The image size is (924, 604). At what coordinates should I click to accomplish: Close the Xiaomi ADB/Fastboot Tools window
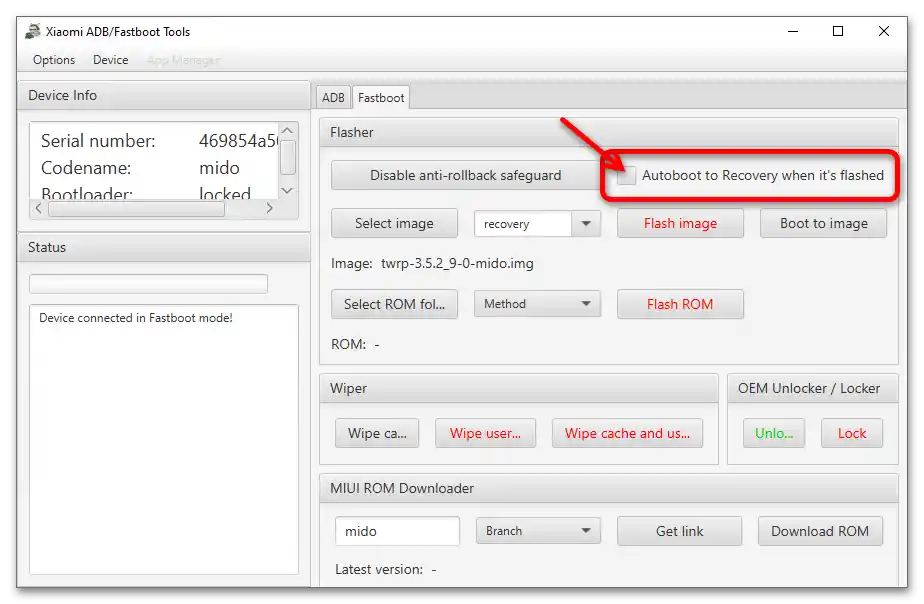pos(883,31)
